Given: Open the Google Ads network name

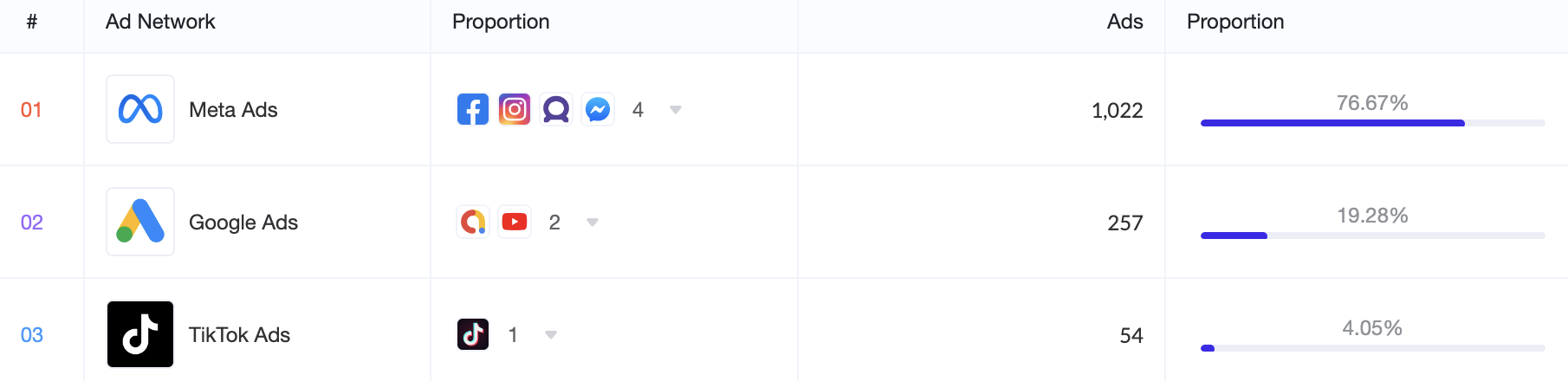Looking at the screenshot, I should (x=243, y=223).
